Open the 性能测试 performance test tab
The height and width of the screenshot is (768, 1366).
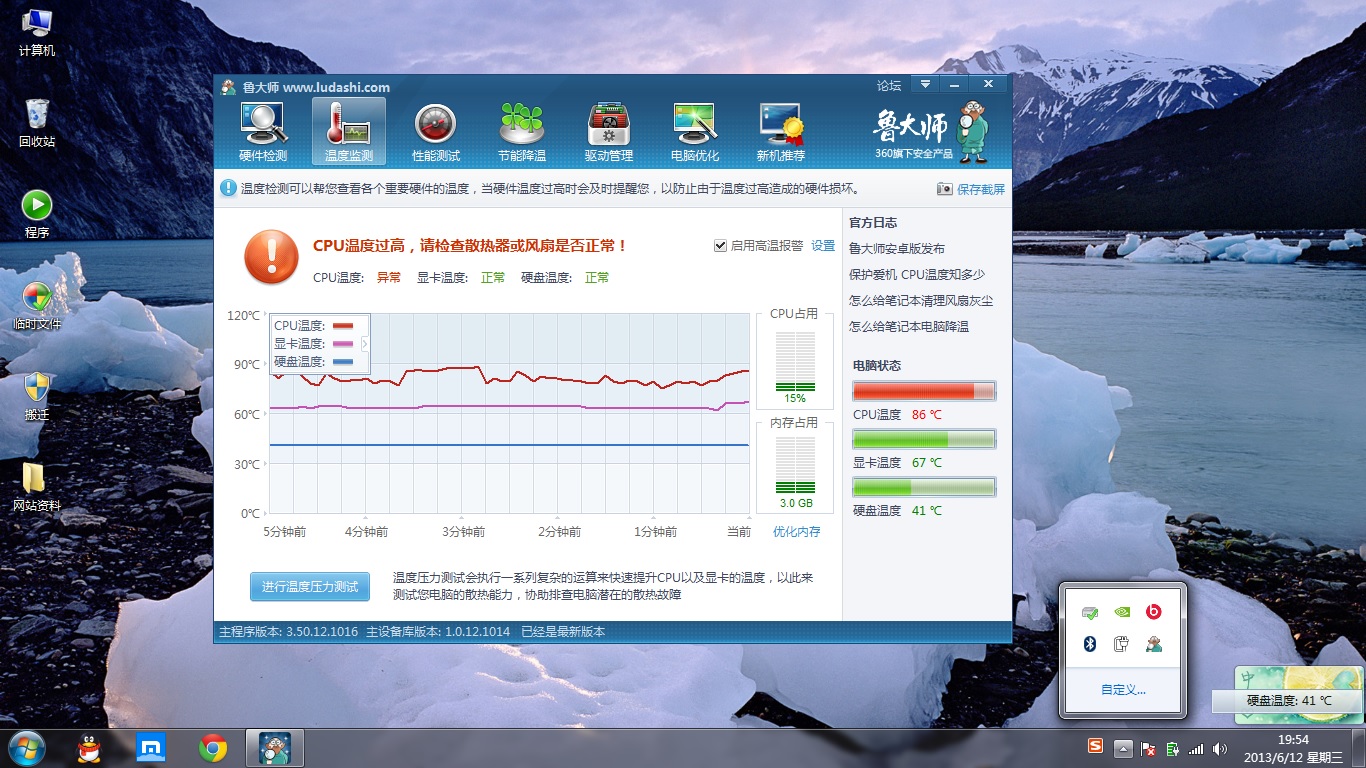click(436, 132)
